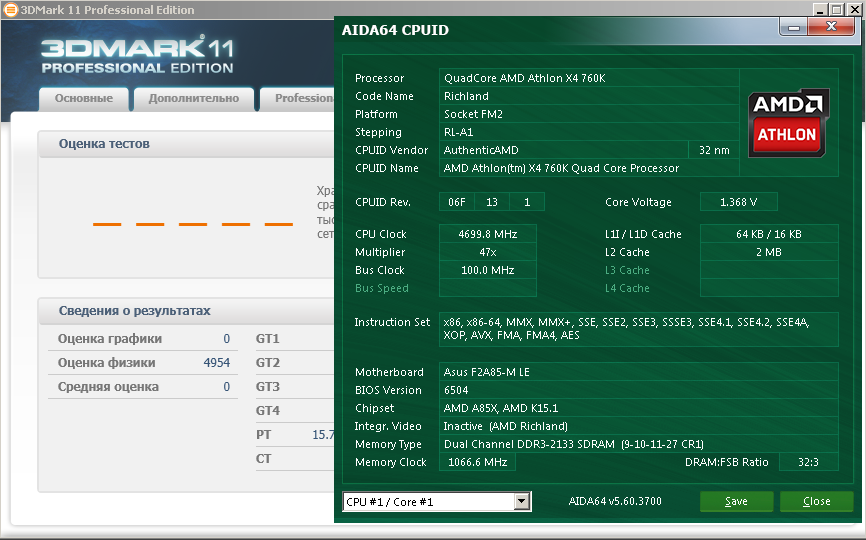Click the 1.368 V core voltage field
The width and height of the screenshot is (866, 540).
738,202
